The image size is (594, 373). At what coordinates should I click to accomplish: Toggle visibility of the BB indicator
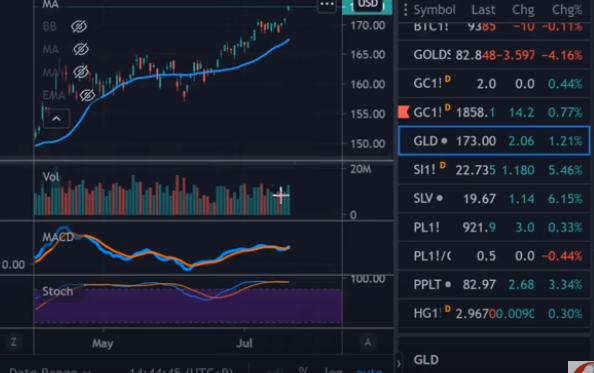click(x=79, y=27)
